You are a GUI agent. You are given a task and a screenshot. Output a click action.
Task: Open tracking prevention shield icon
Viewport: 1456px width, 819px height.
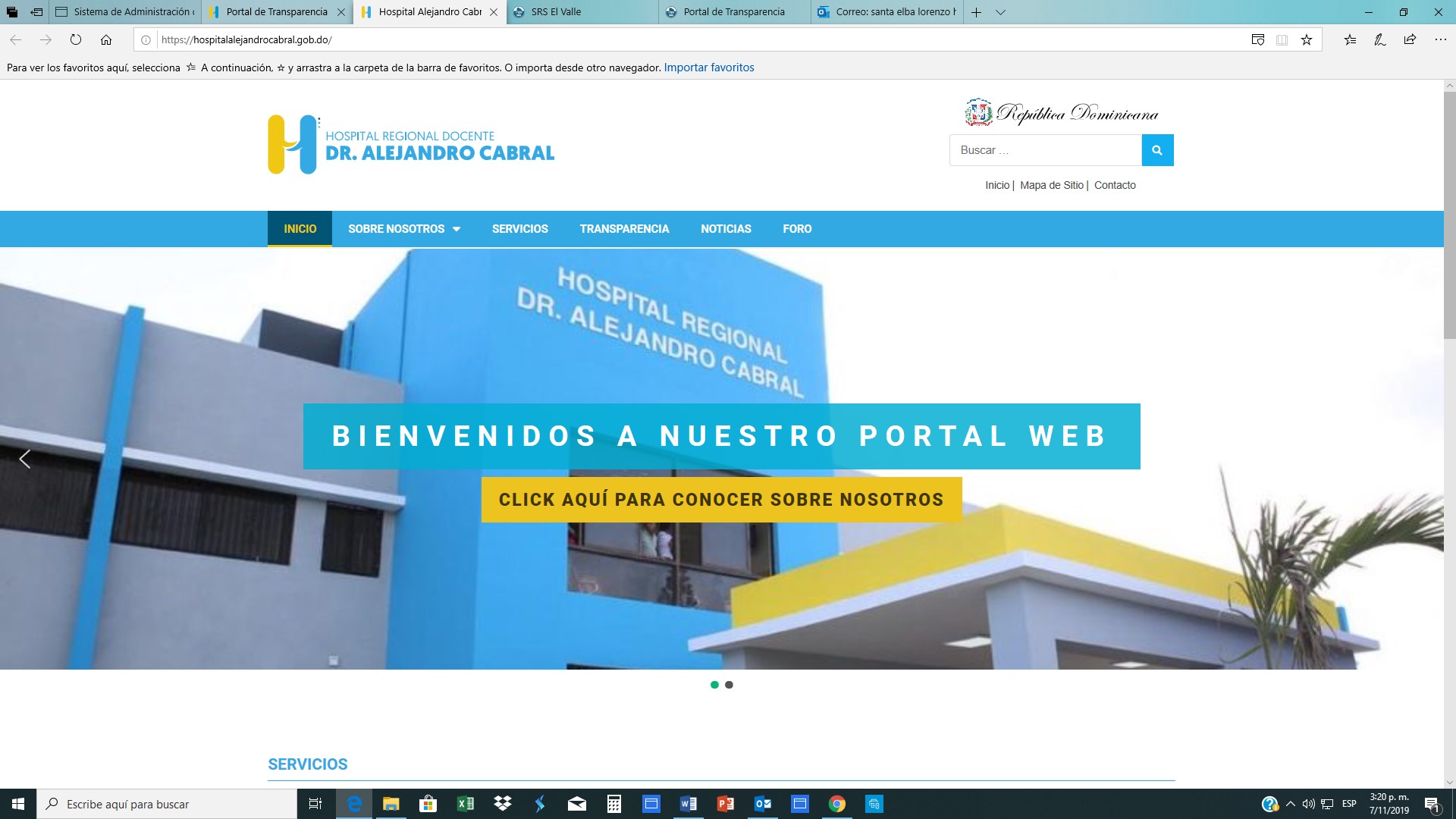pyautogui.click(x=1257, y=40)
